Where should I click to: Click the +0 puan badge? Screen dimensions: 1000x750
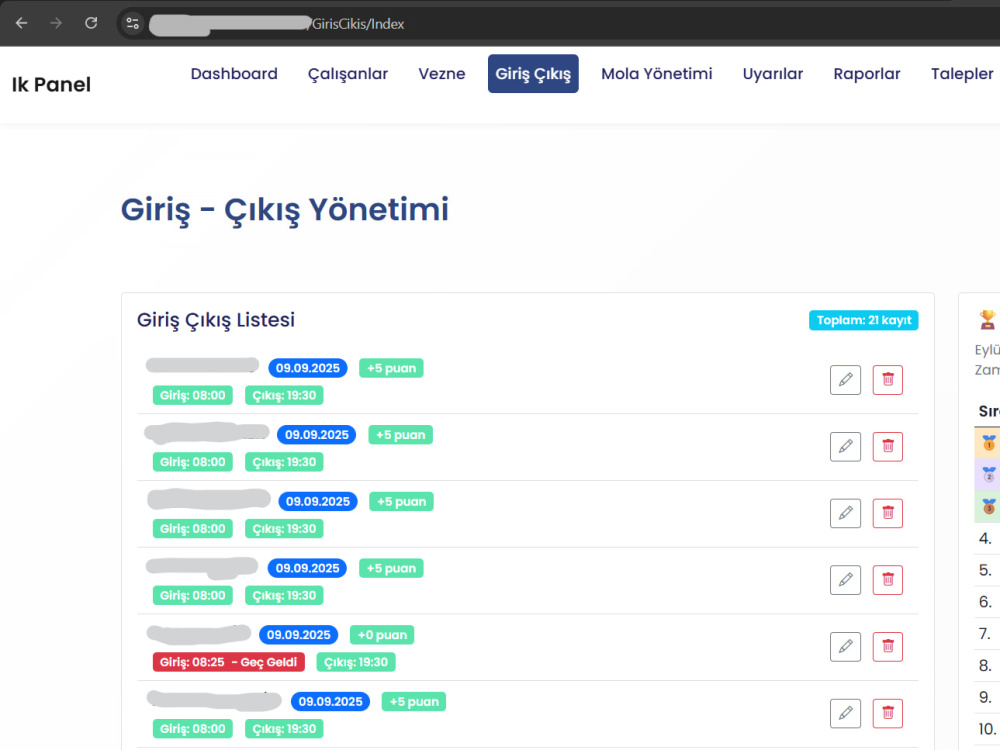pos(382,635)
